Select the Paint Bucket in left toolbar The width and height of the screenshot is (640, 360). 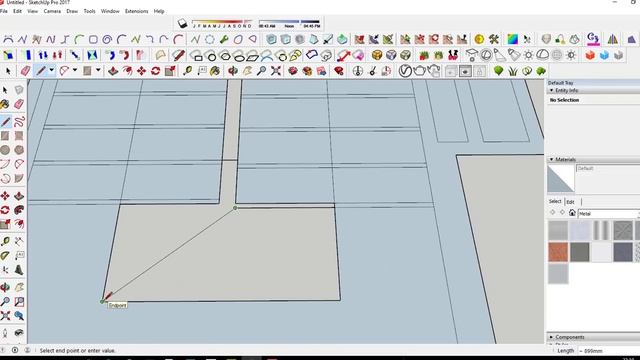(x=4, y=104)
